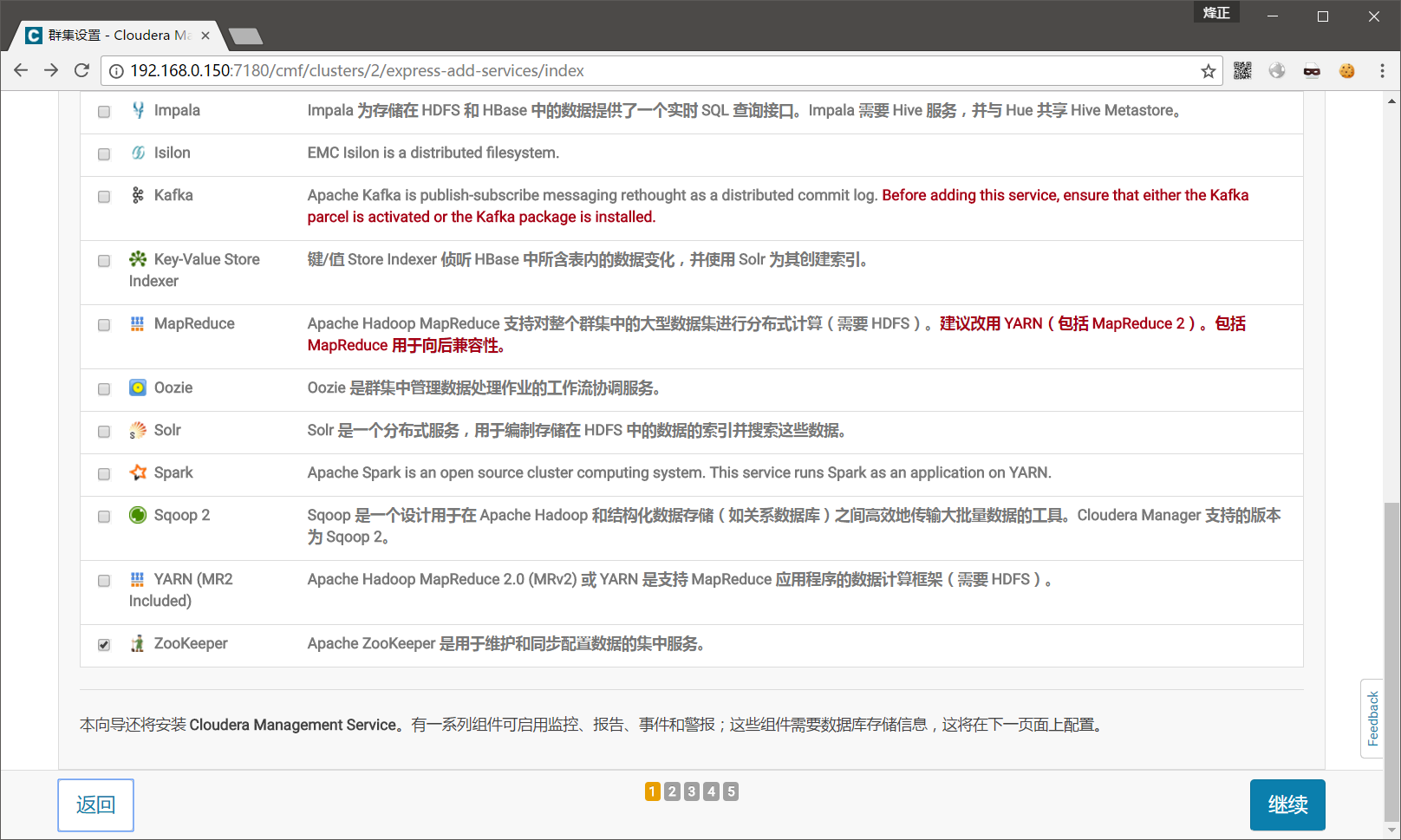Screen dimensions: 1401x840
Task: Click the Kafka service name
Action: [x=173, y=195]
